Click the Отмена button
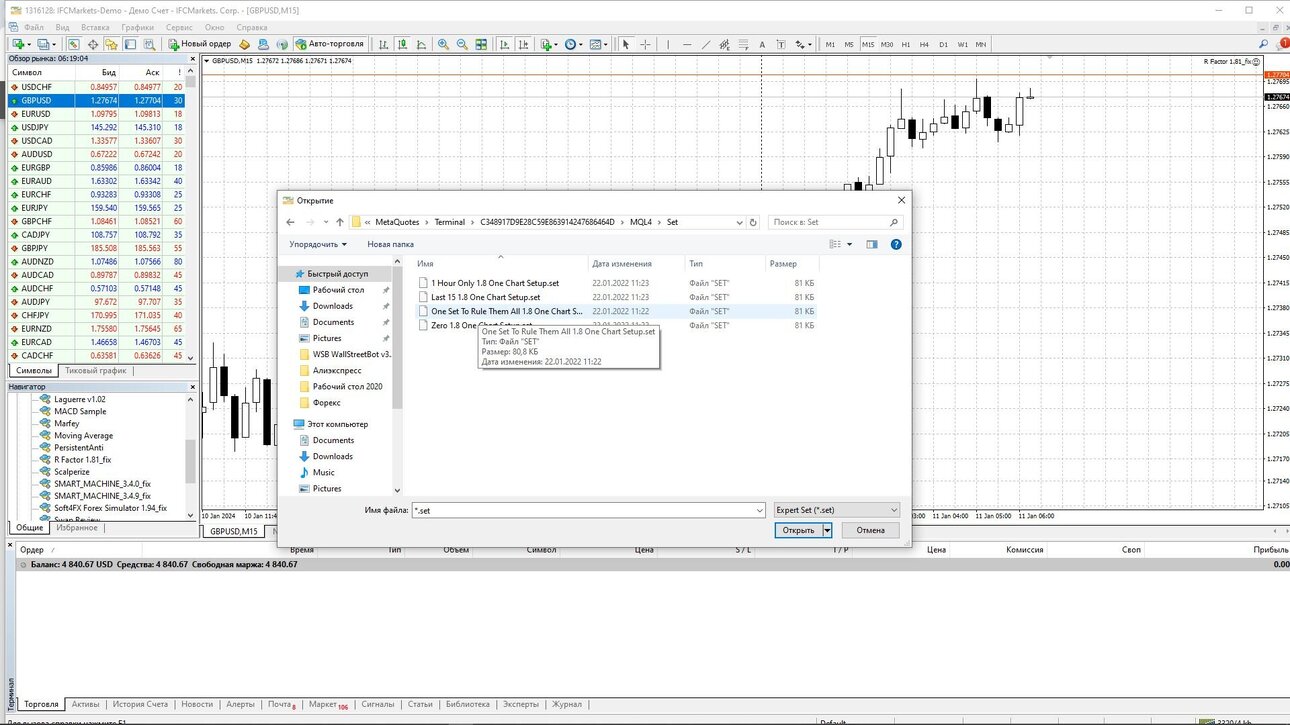This screenshot has width=1290, height=725. pyautogui.click(x=870, y=530)
